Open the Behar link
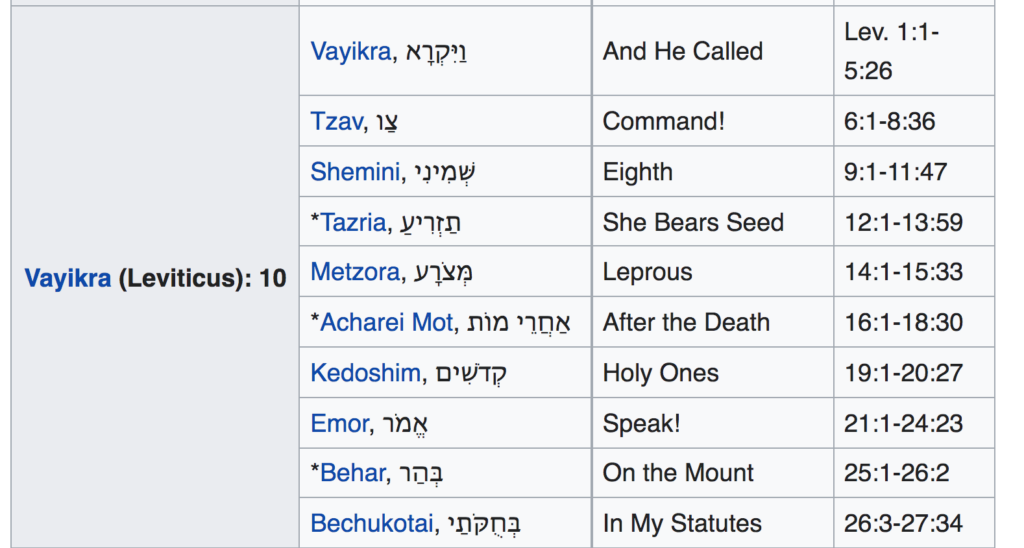Viewport: 1024px width, 548px height. [352, 473]
